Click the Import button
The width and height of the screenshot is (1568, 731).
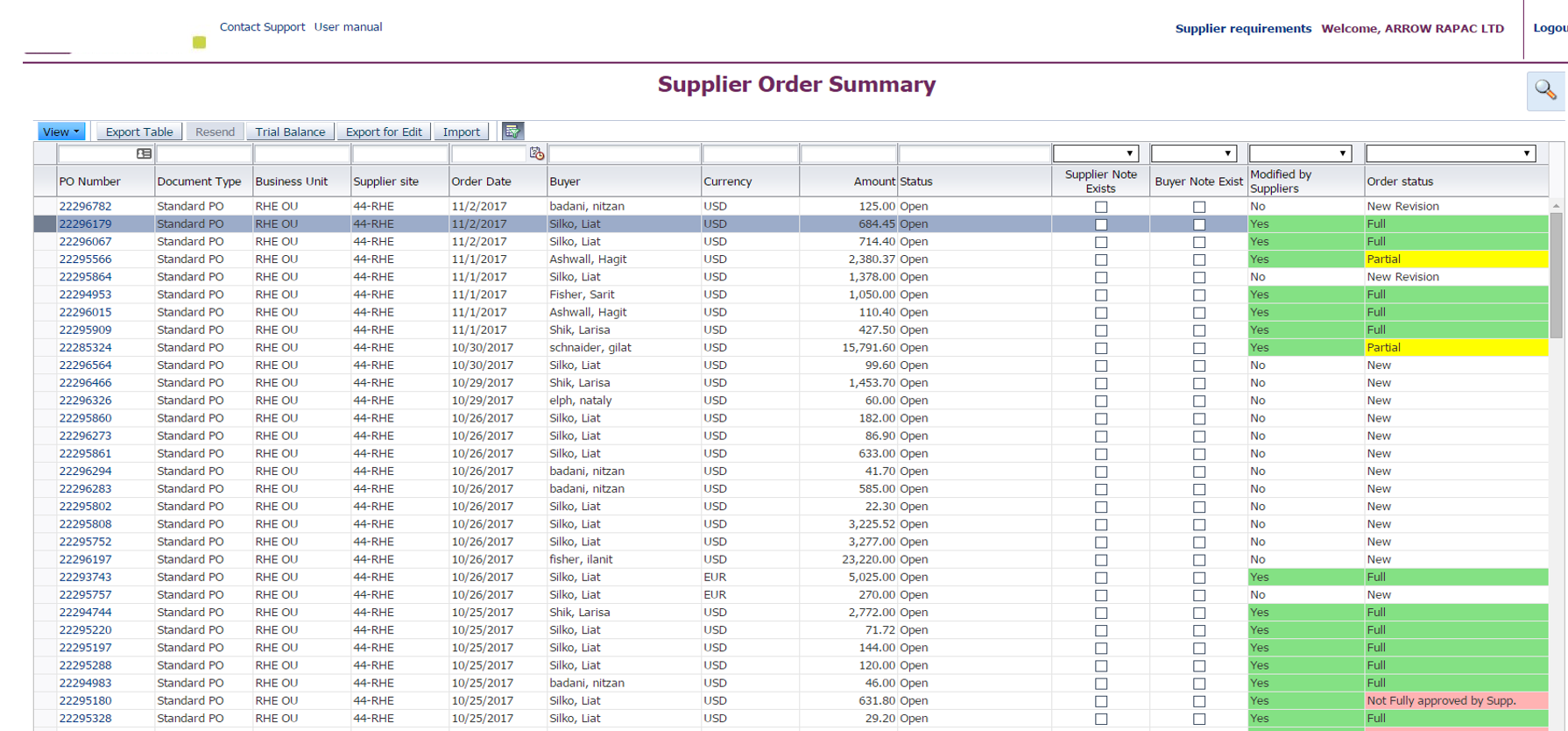tap(461, 131)
